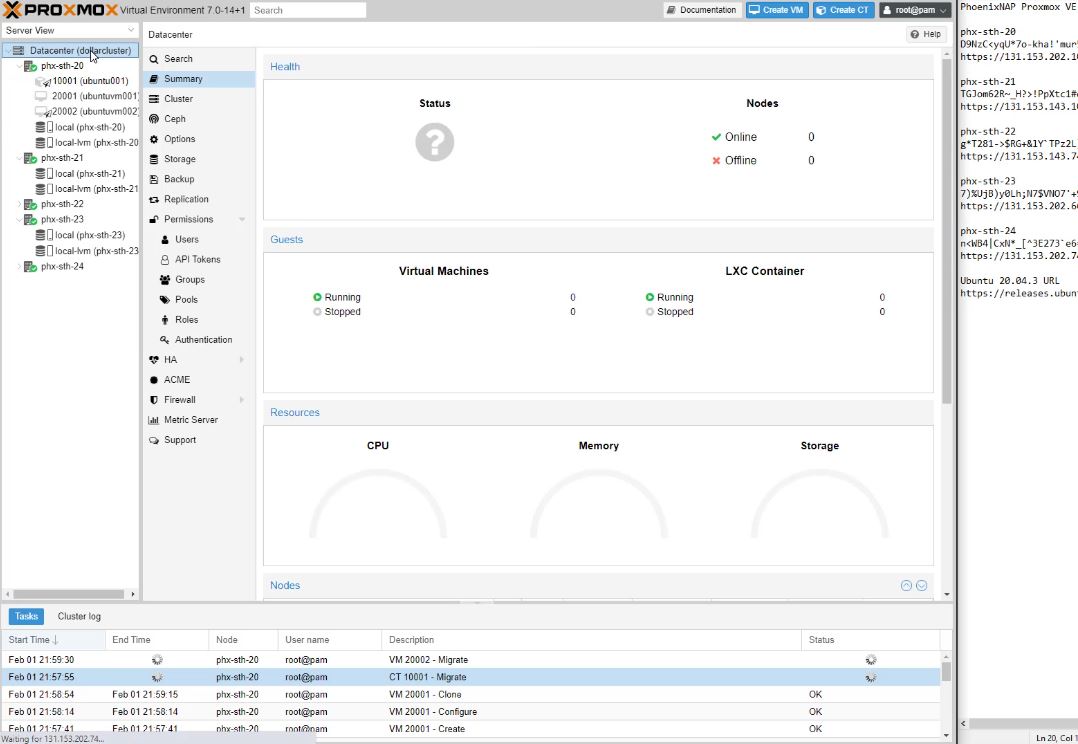1078x744 pixels.
Task: Select the Replication icon
Action: (154, 199)
